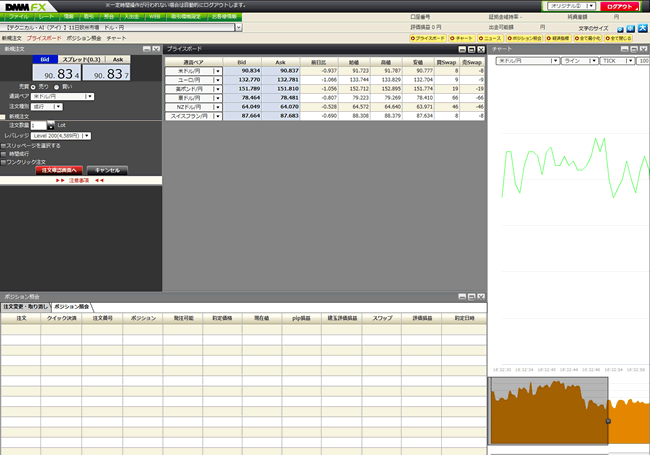Click the yellow チャート window button
This screenshot has height=455, width=650.
coord(461,38)
